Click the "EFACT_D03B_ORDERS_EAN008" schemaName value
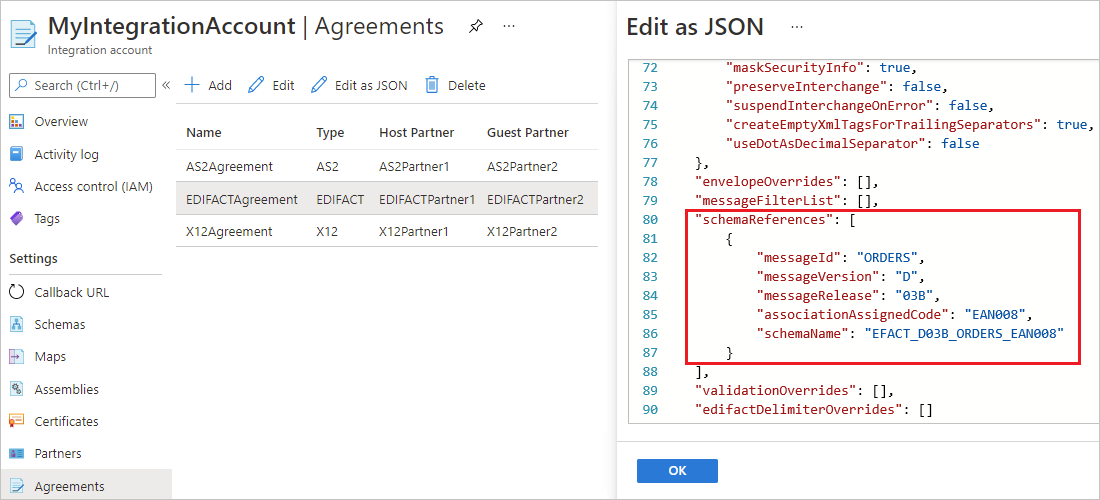This screenshot has height=500, width=1100. click(965, 333)
